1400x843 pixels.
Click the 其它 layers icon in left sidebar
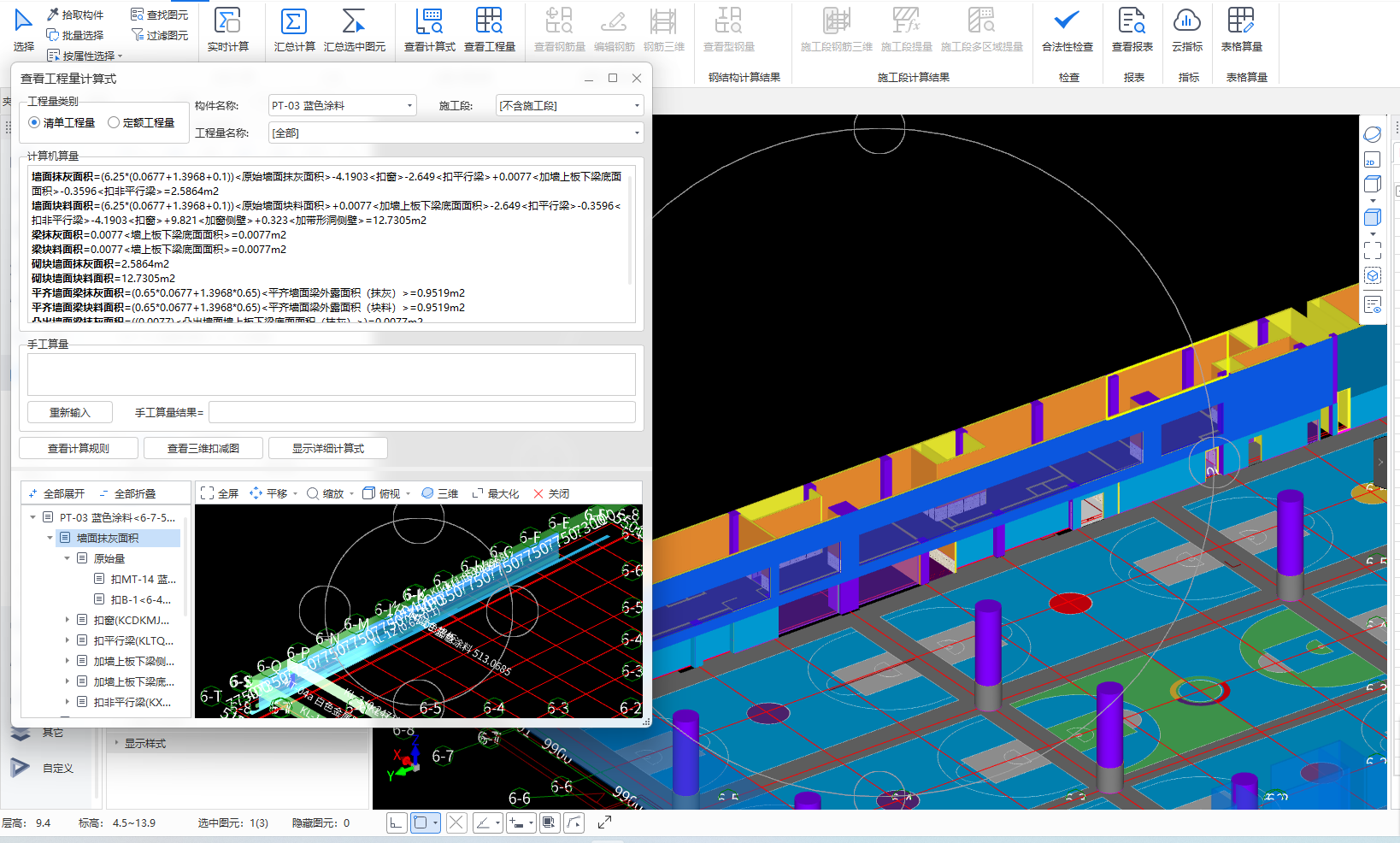click(21, 733)
